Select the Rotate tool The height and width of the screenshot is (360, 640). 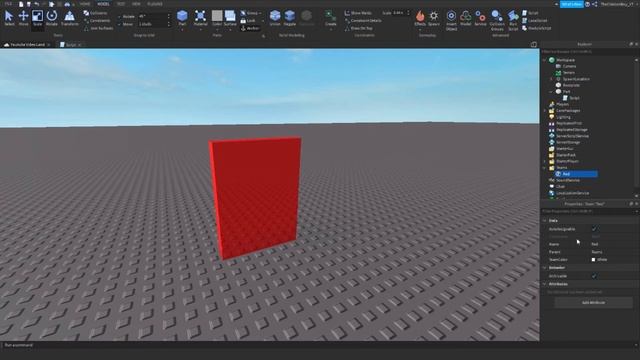click(51, 18)
